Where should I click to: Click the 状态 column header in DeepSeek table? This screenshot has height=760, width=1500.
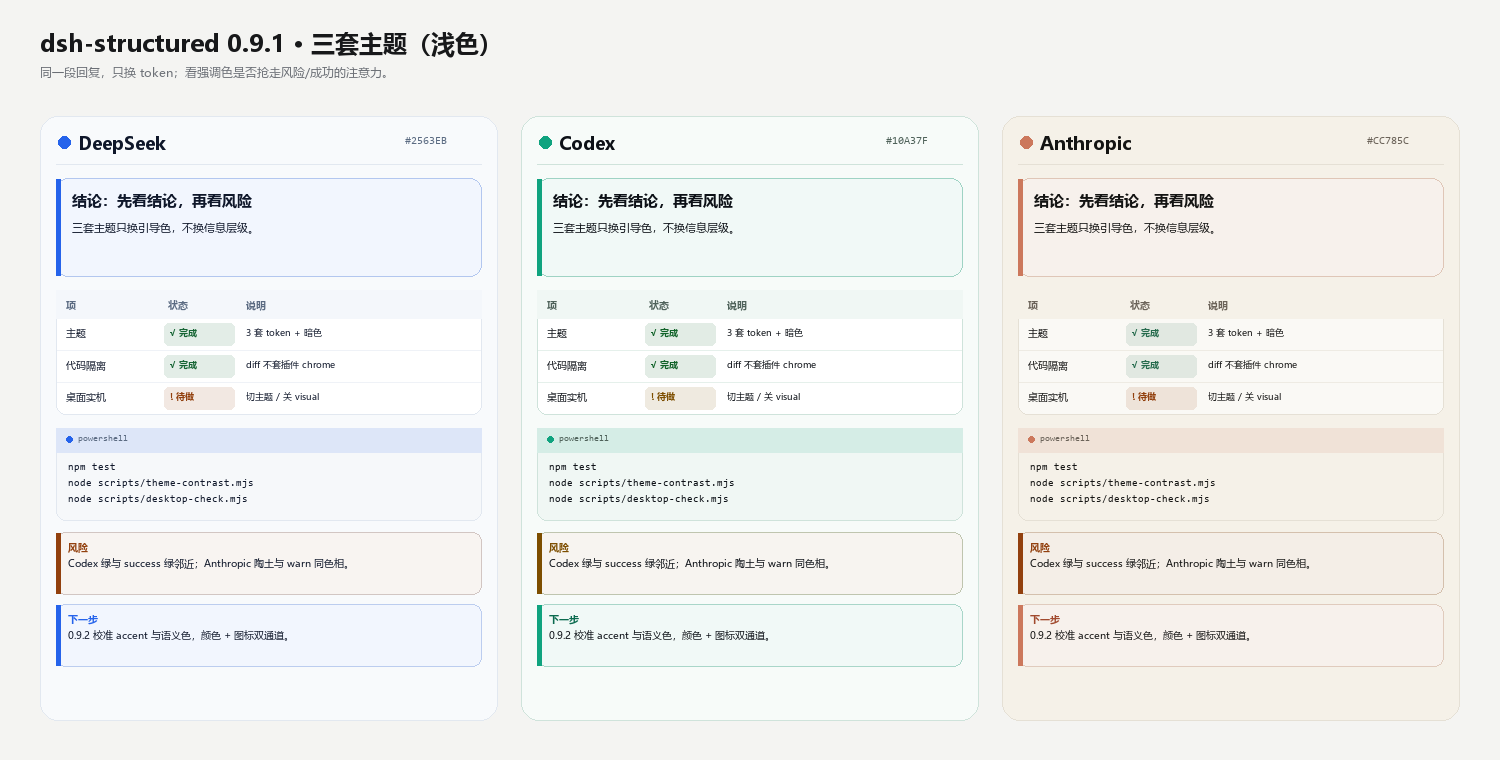(178, 306)
